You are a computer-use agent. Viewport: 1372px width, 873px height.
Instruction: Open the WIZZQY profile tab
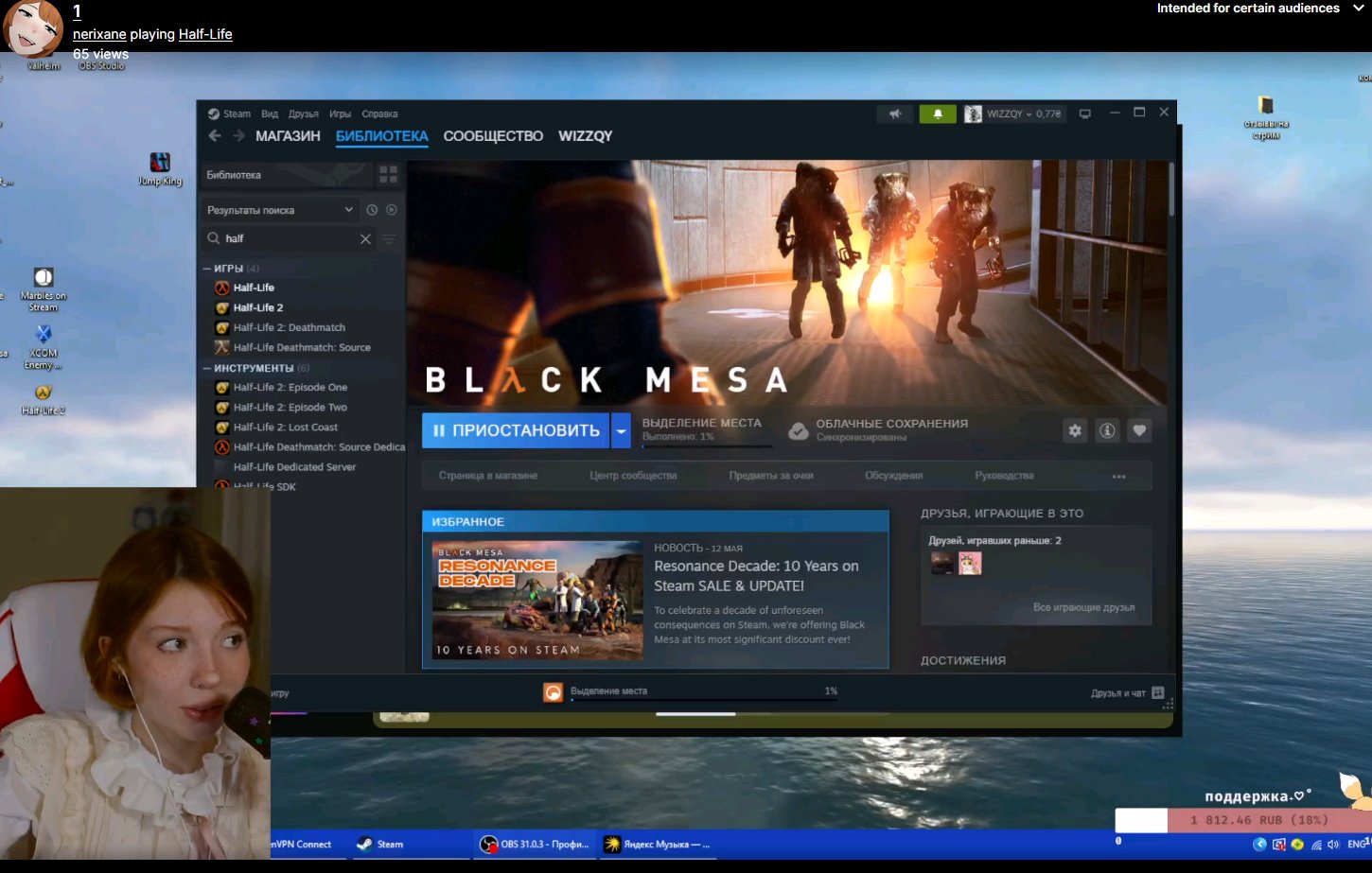click(x=585, y=136)
